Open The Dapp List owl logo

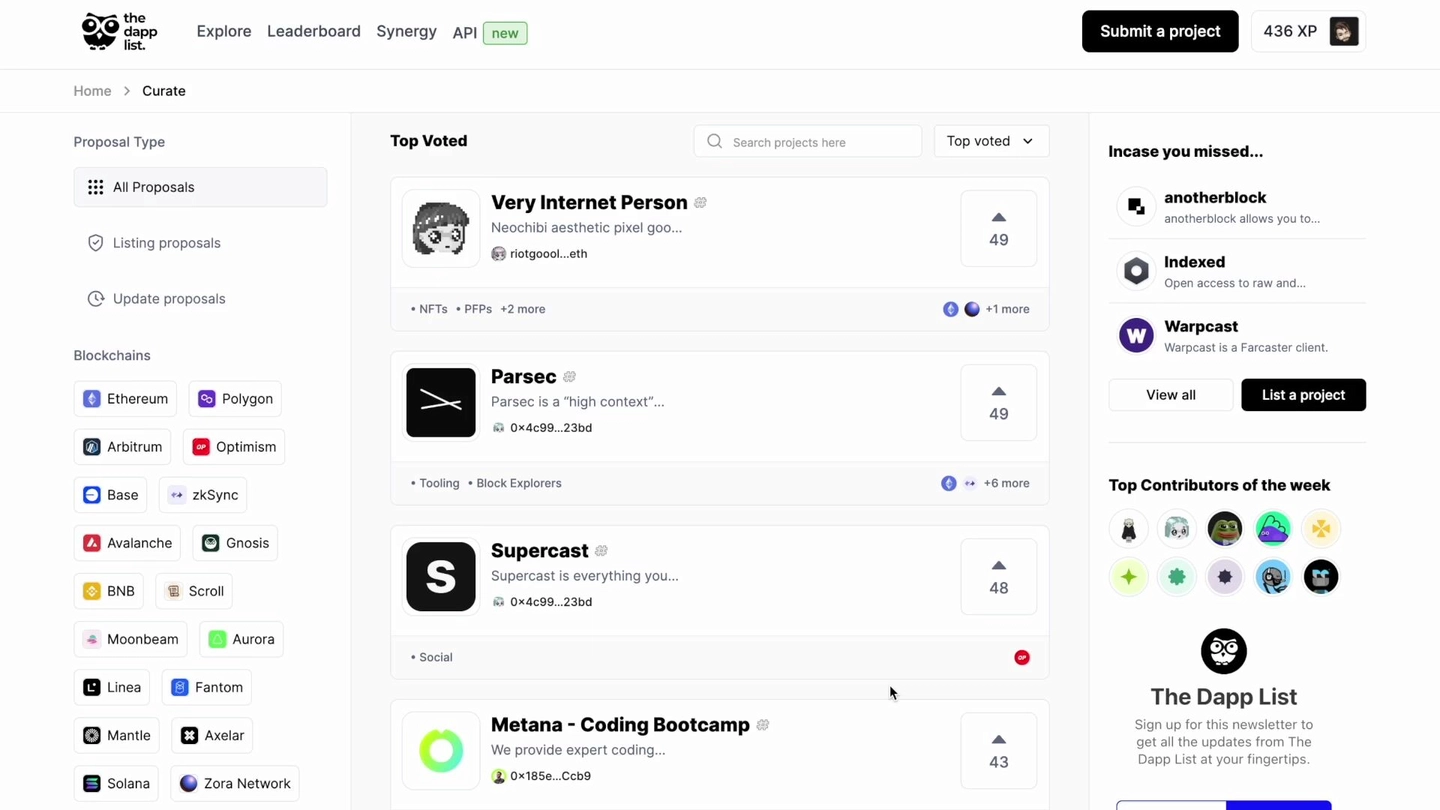click(119, 32)
